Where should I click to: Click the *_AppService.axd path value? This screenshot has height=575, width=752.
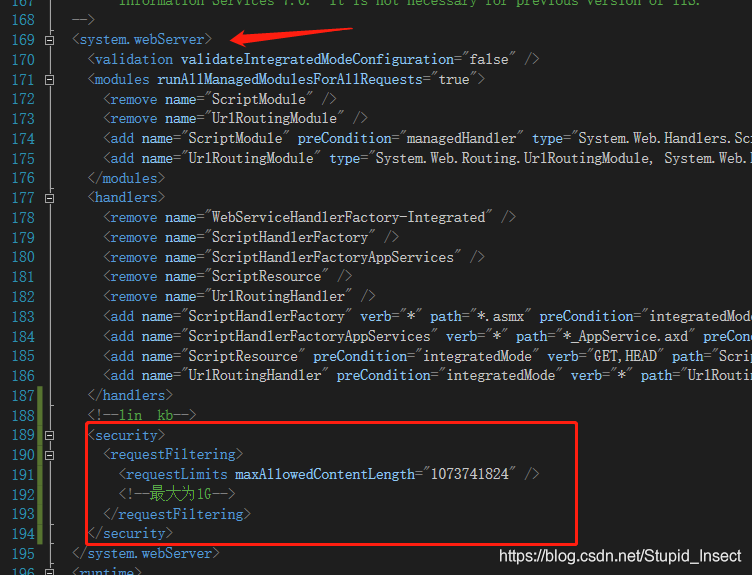(x=625, y=337)
